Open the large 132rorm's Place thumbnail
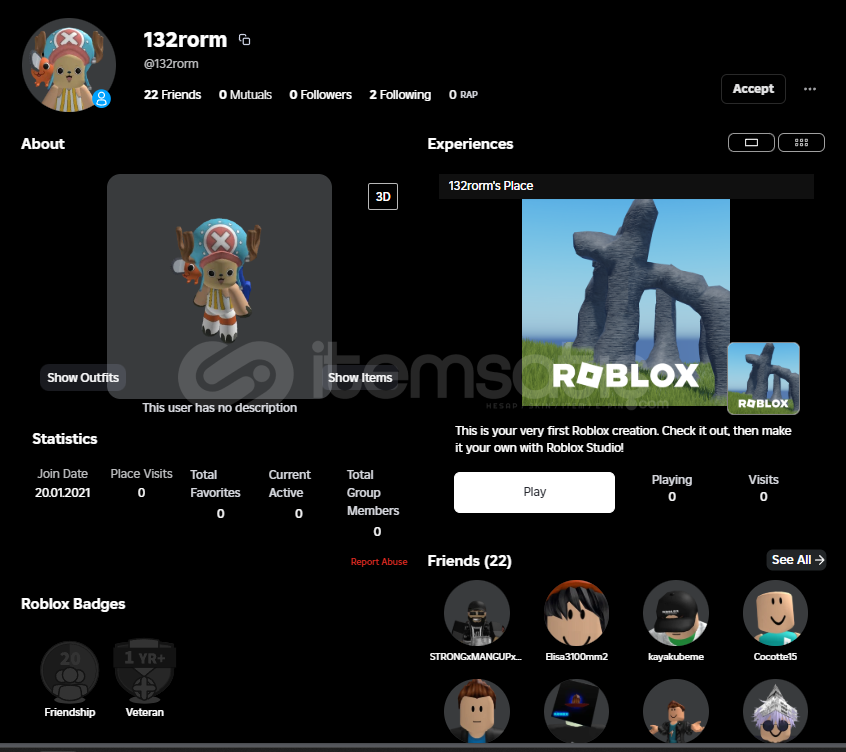Screen dimensions: 846x752 626,302
